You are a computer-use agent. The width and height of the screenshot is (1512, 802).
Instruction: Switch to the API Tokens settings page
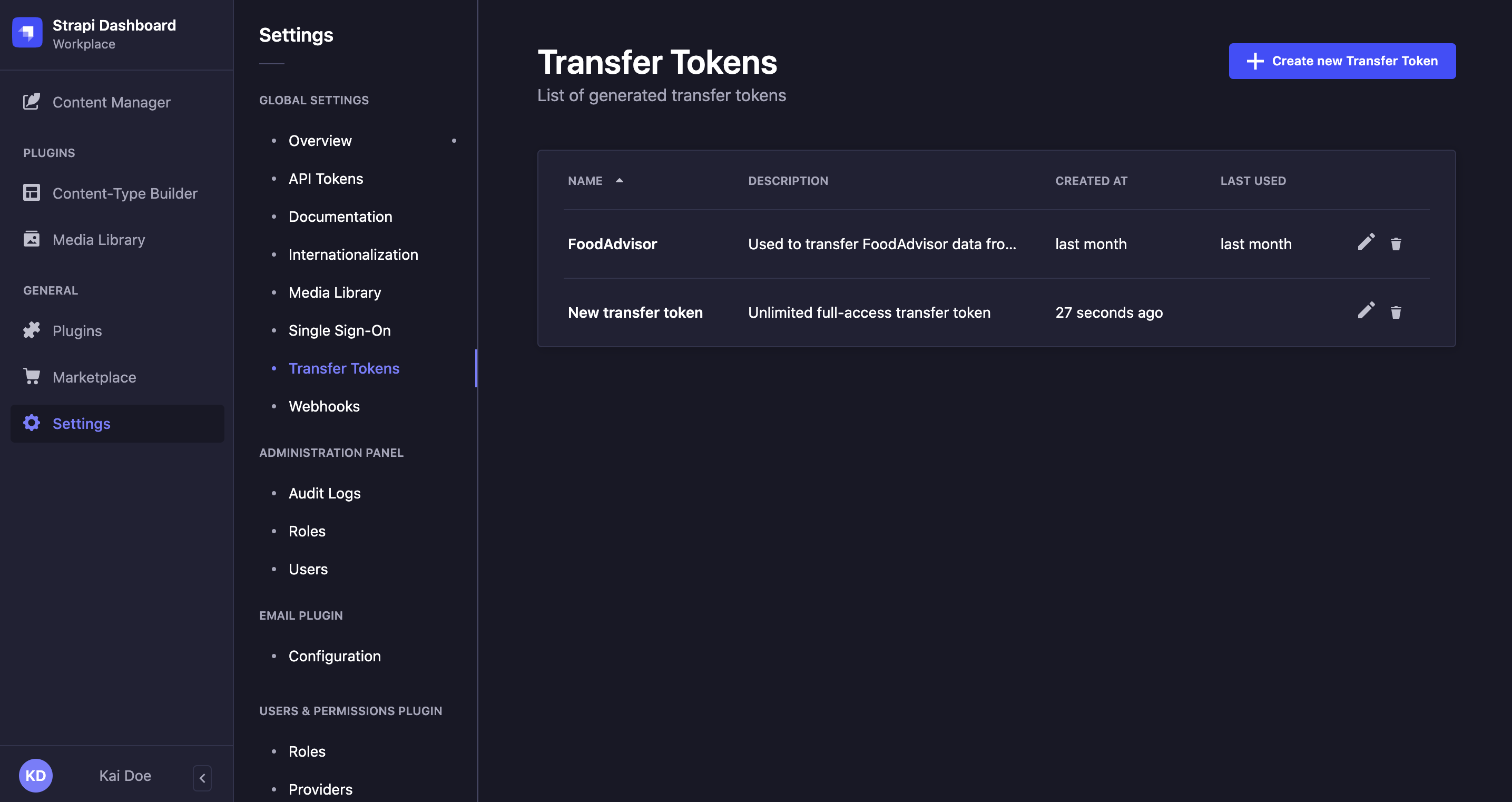(325, 179)
